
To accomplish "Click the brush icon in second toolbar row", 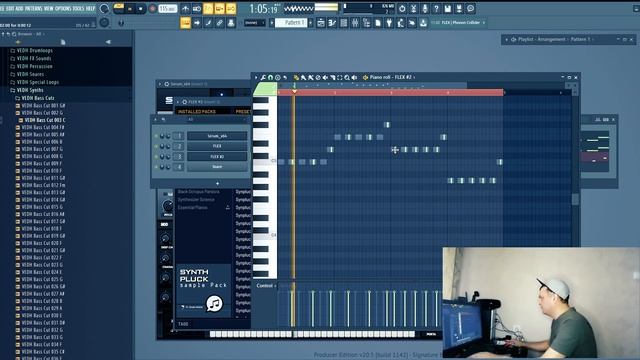I will pyautogui.click(x=208, y=23).
